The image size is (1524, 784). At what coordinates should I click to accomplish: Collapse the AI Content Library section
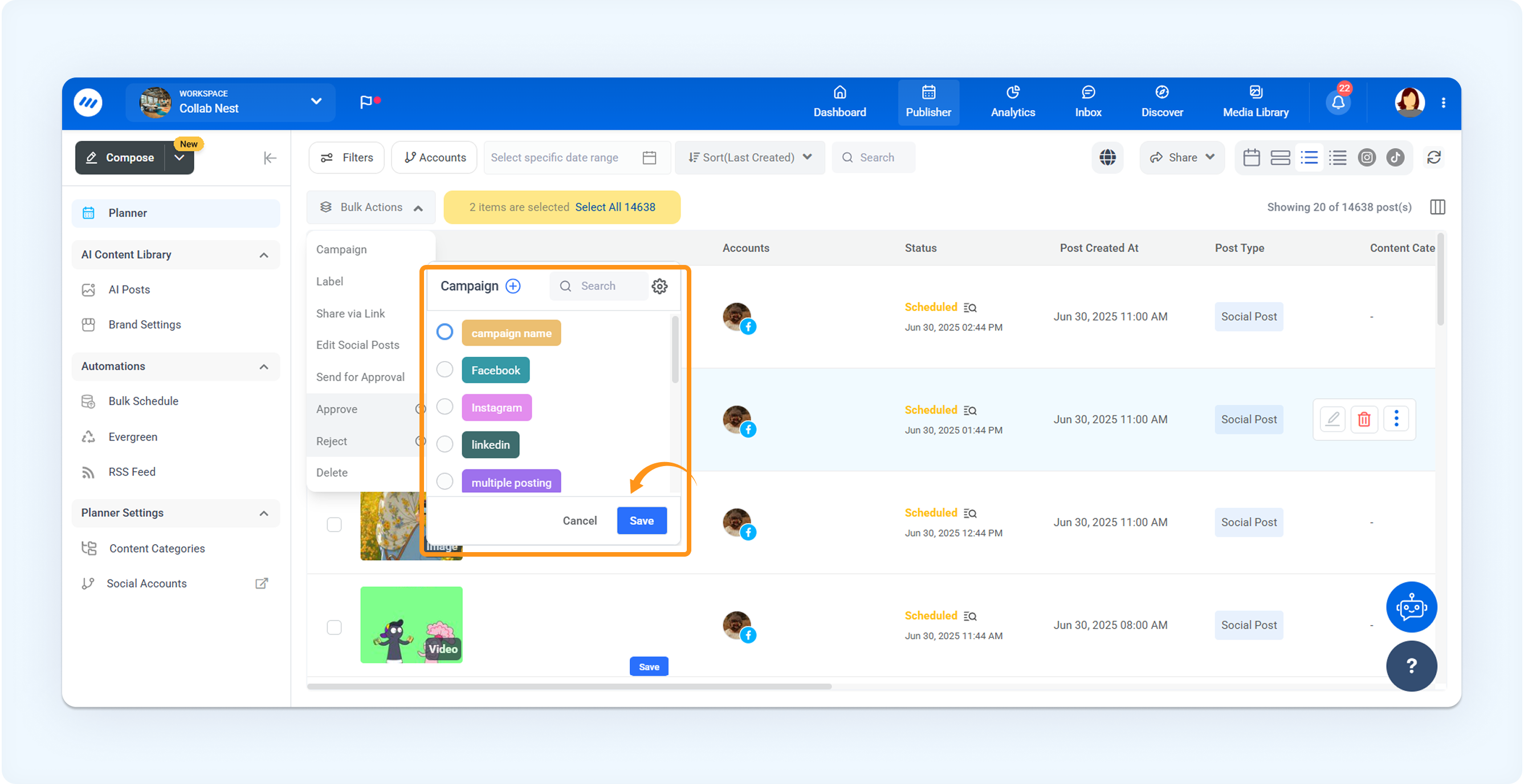[x=264, y=255]
